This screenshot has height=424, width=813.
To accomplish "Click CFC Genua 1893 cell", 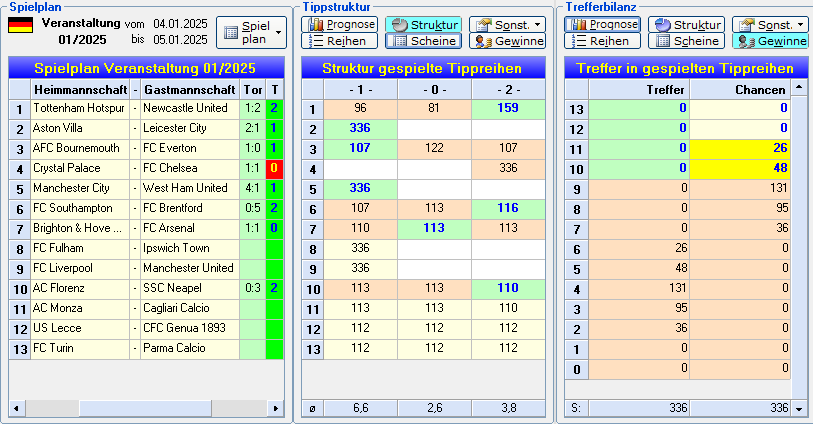I will click(190, 329).
